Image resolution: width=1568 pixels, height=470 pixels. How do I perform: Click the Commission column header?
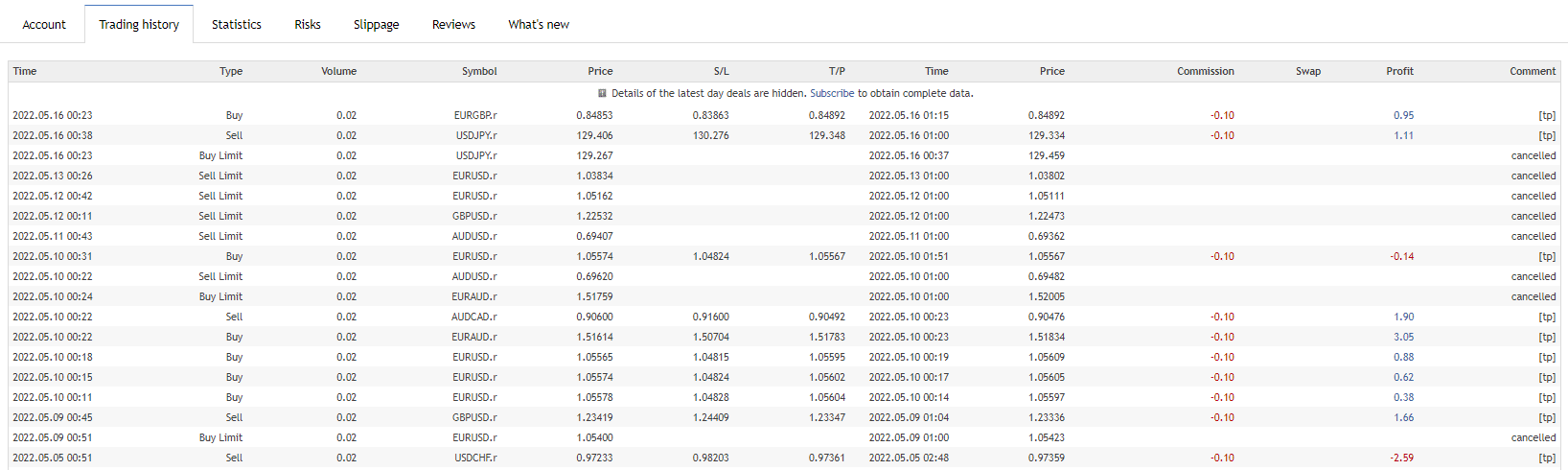1206,71
